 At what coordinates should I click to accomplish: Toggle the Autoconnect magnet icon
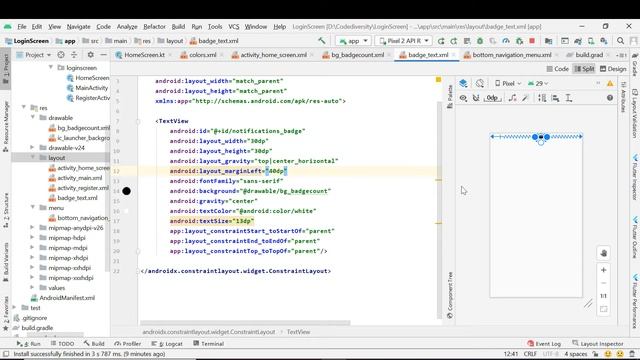click(x=476, y=98)
